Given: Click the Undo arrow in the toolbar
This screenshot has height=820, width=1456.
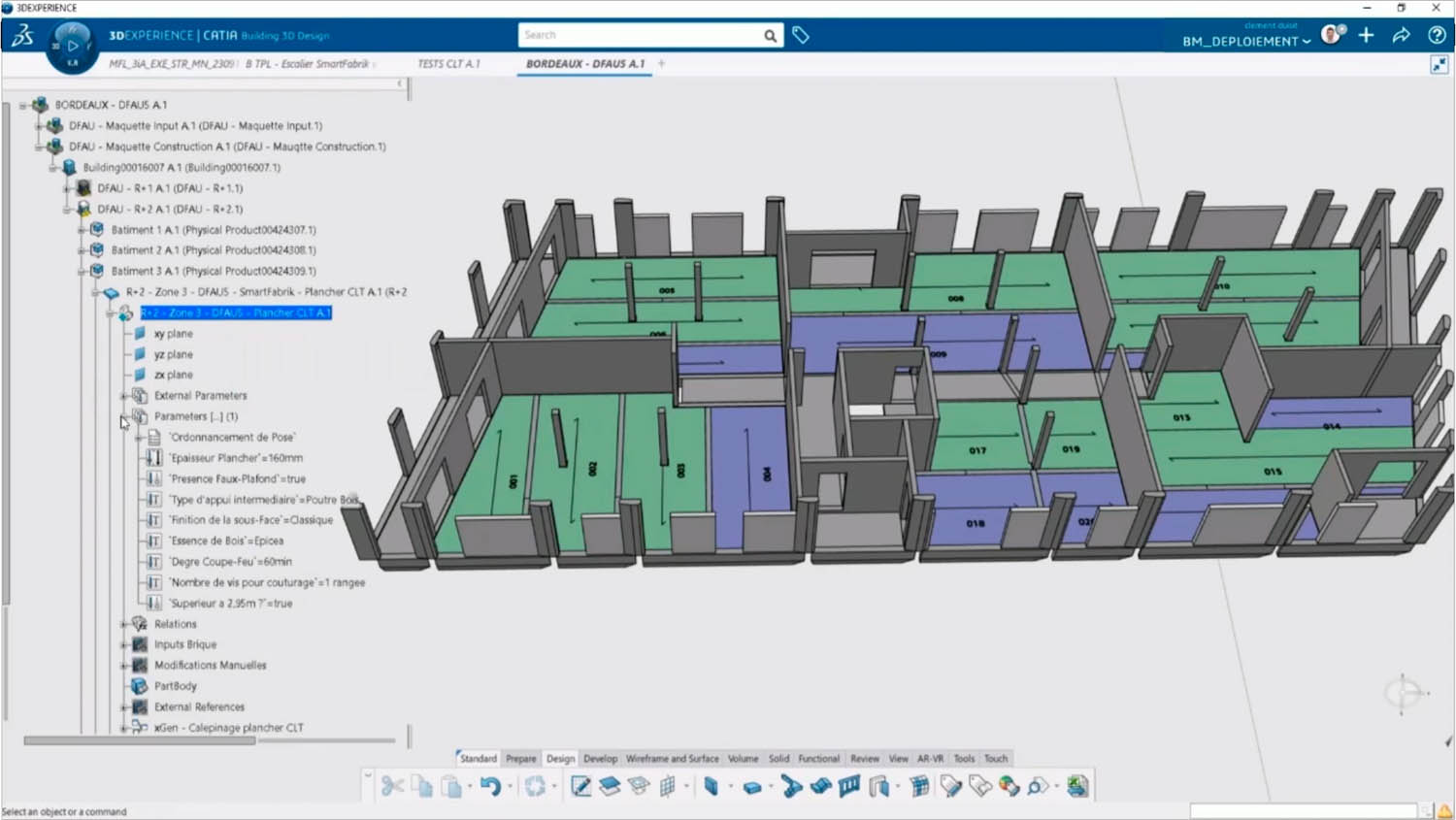Looking at the screenshot, I should [490, 786].
